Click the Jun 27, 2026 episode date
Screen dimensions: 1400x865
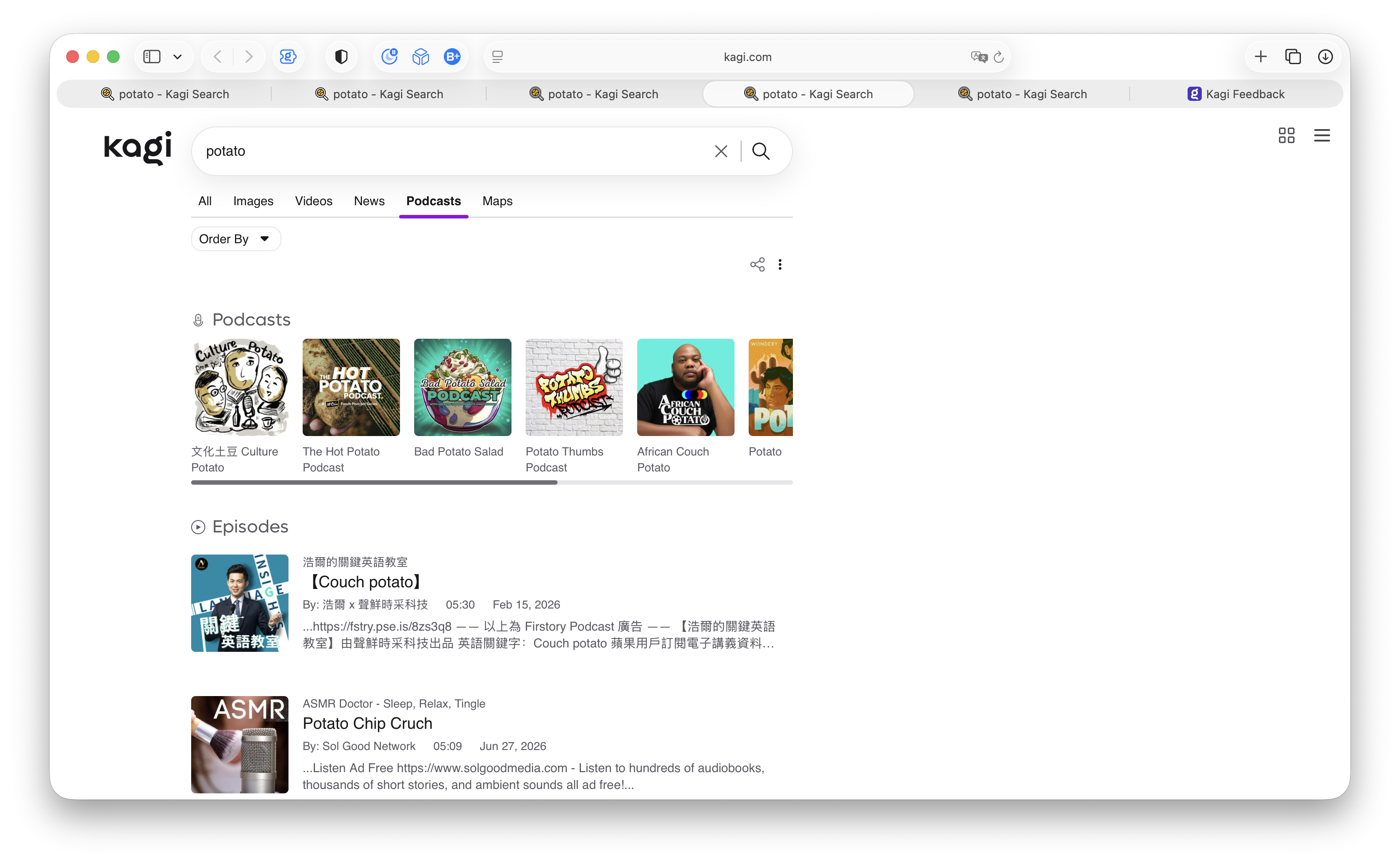tap(513, 746)
